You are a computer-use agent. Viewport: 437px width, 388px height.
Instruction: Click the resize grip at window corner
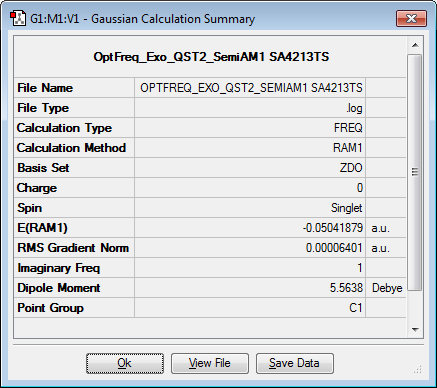click(417, 369)
